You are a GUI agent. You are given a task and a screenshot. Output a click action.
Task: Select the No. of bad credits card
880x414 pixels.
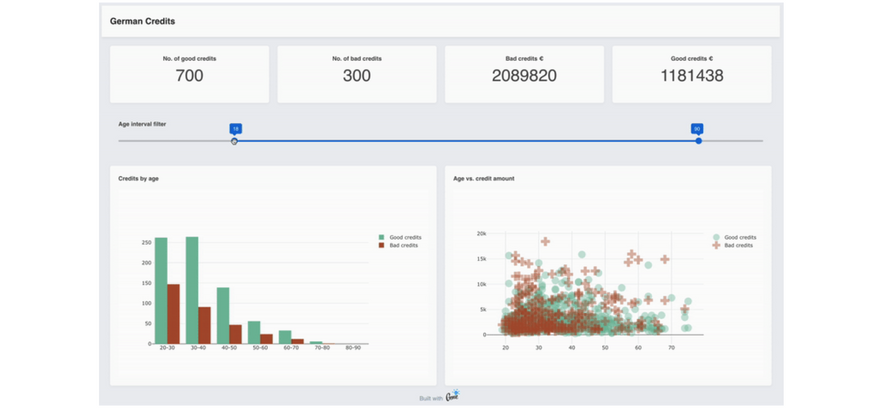357,74
